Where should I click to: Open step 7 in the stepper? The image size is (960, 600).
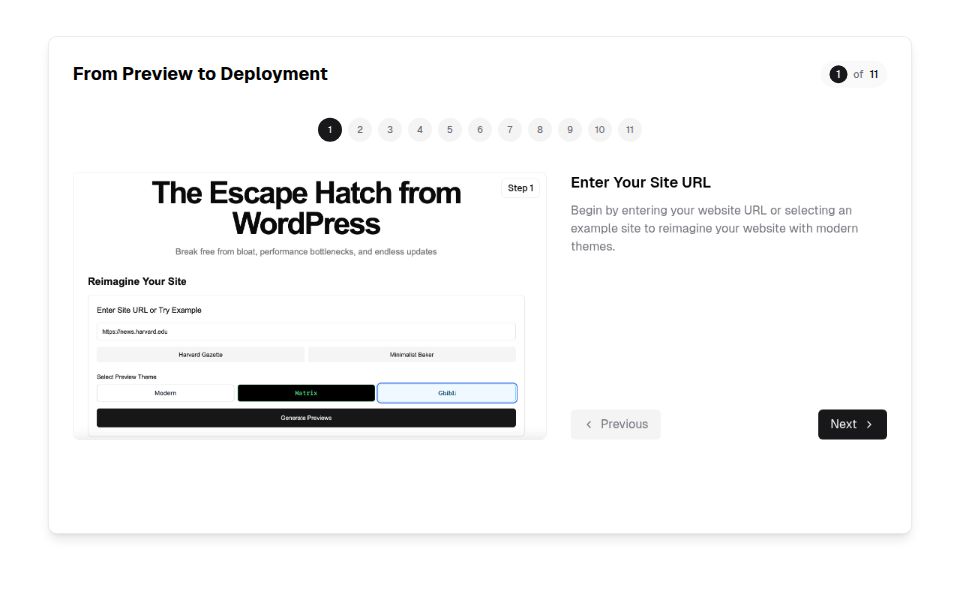pos(510,130)
